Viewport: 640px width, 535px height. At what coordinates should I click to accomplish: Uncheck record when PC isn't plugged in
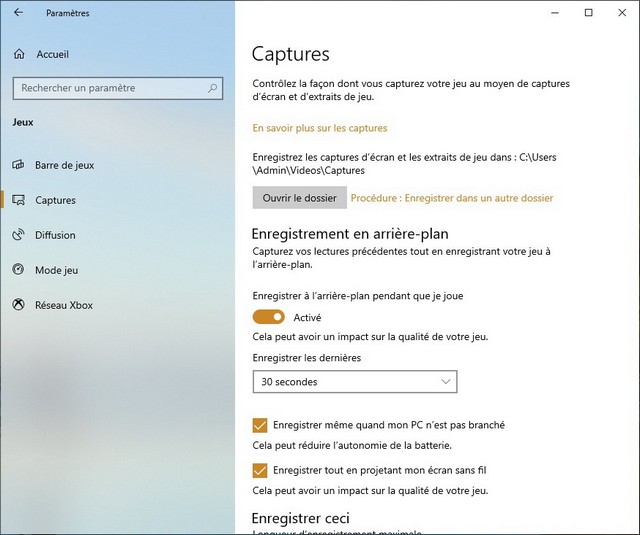click(x=260, y=425)
